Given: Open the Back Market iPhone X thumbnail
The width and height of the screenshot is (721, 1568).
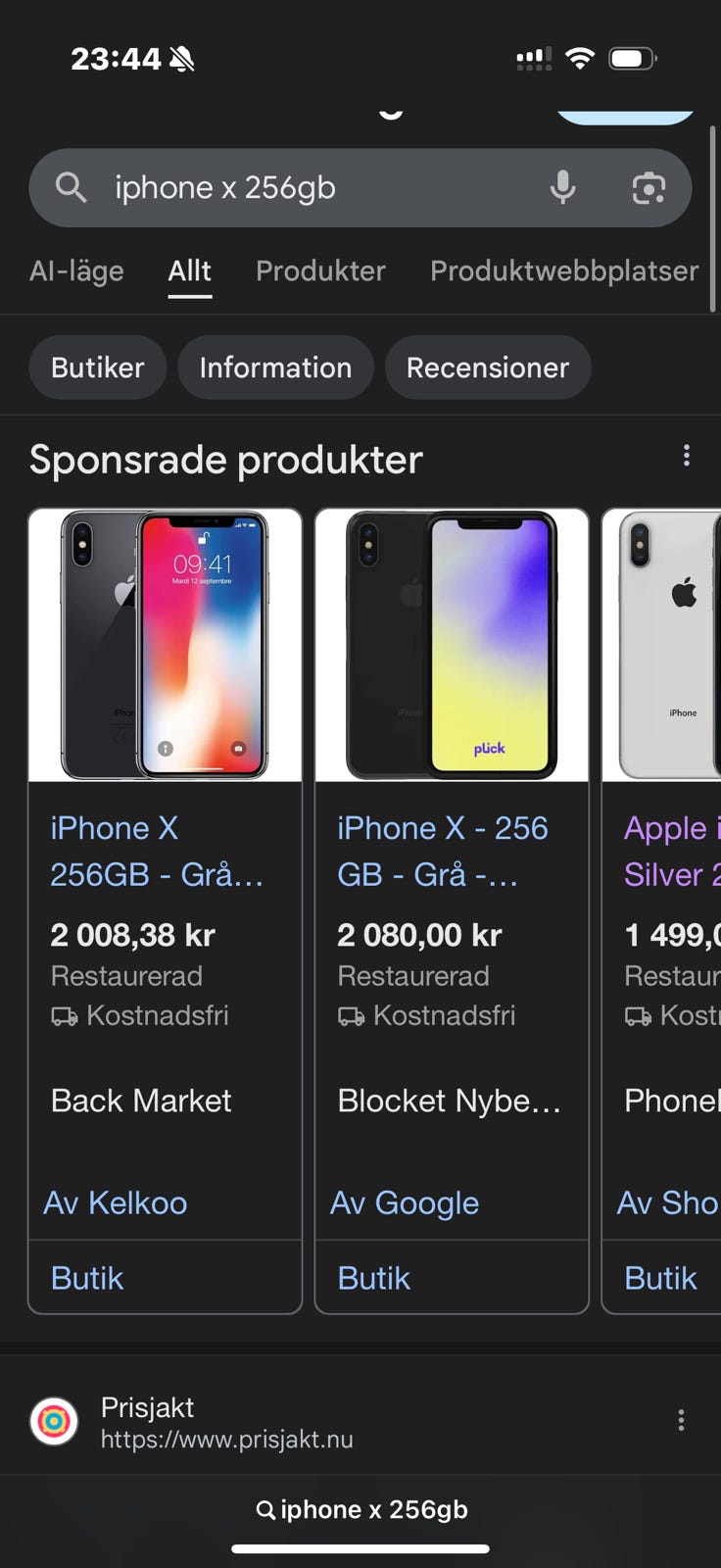Looking at the screenshot, I should [165, 645].
